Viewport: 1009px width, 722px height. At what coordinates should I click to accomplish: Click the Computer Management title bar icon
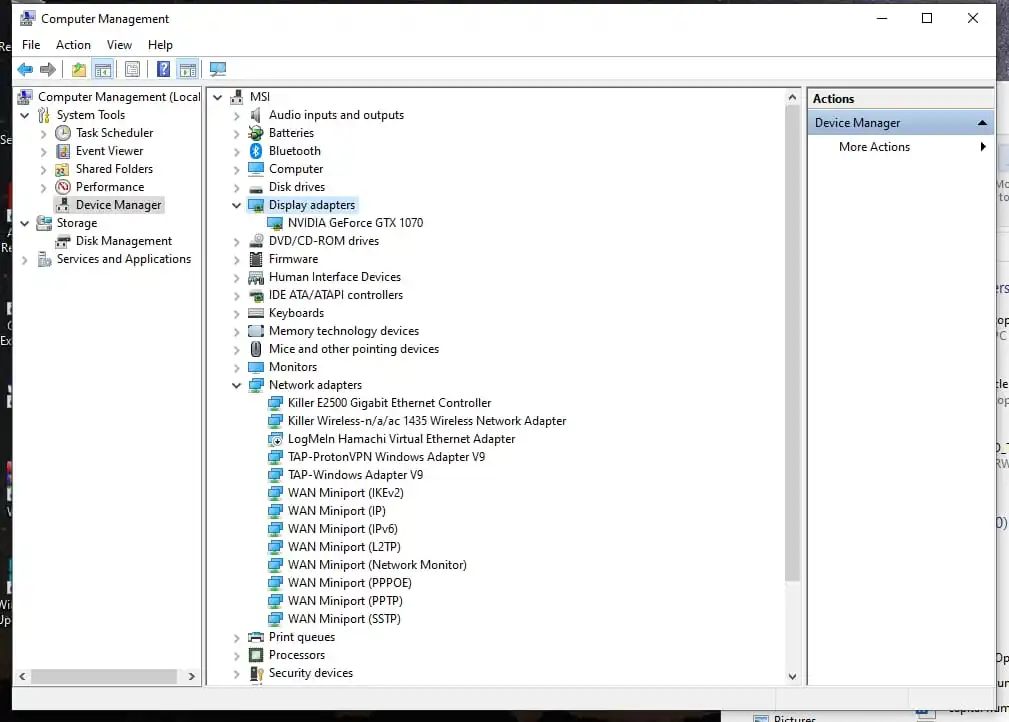[x=27, y=19]
